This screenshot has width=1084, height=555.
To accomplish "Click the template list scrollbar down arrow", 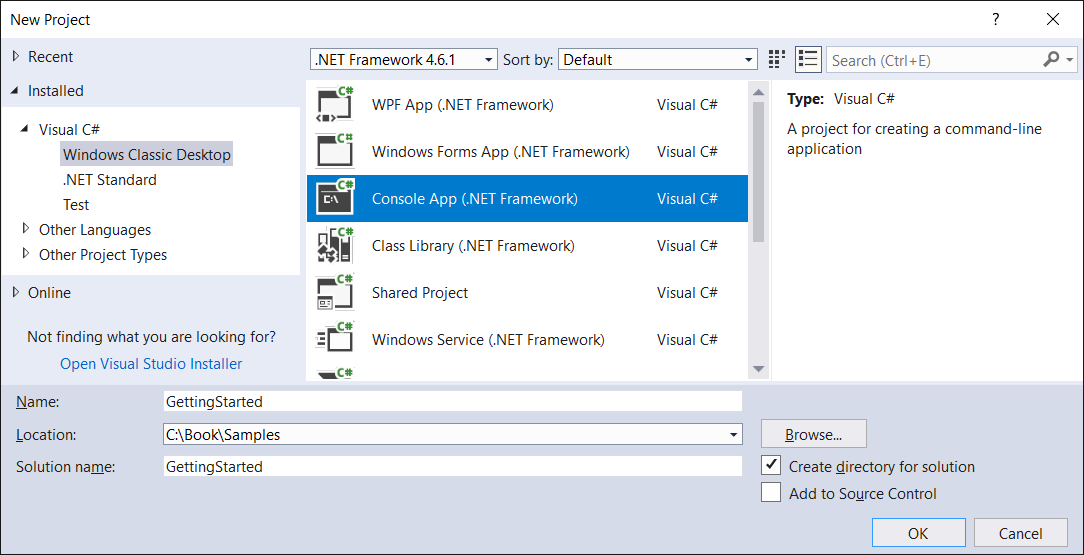I will 758,369.
